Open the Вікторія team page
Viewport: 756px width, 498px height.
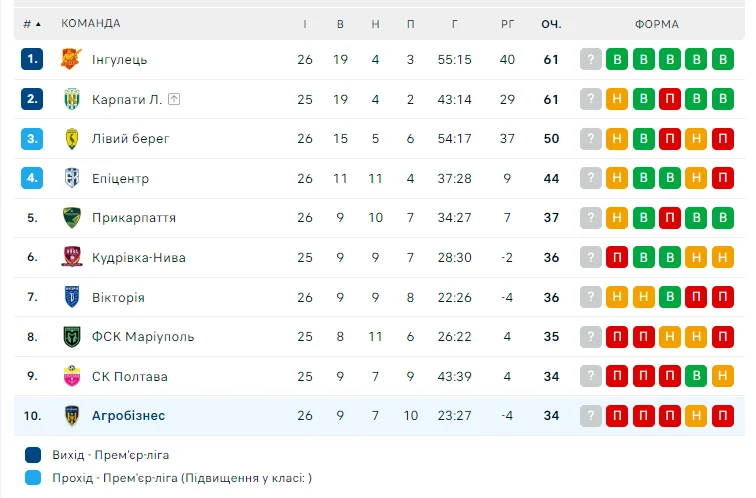118,297
